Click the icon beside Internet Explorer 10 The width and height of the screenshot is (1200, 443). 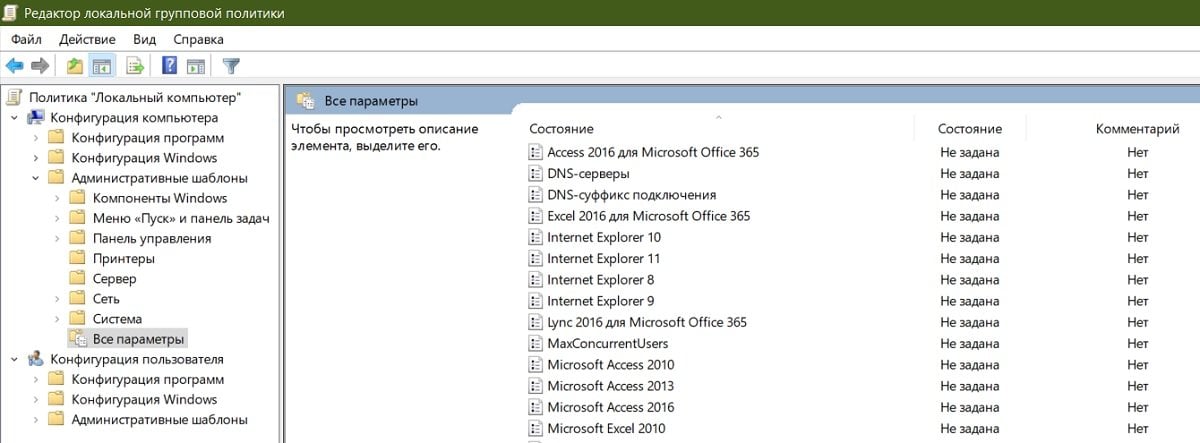(535, 237)
